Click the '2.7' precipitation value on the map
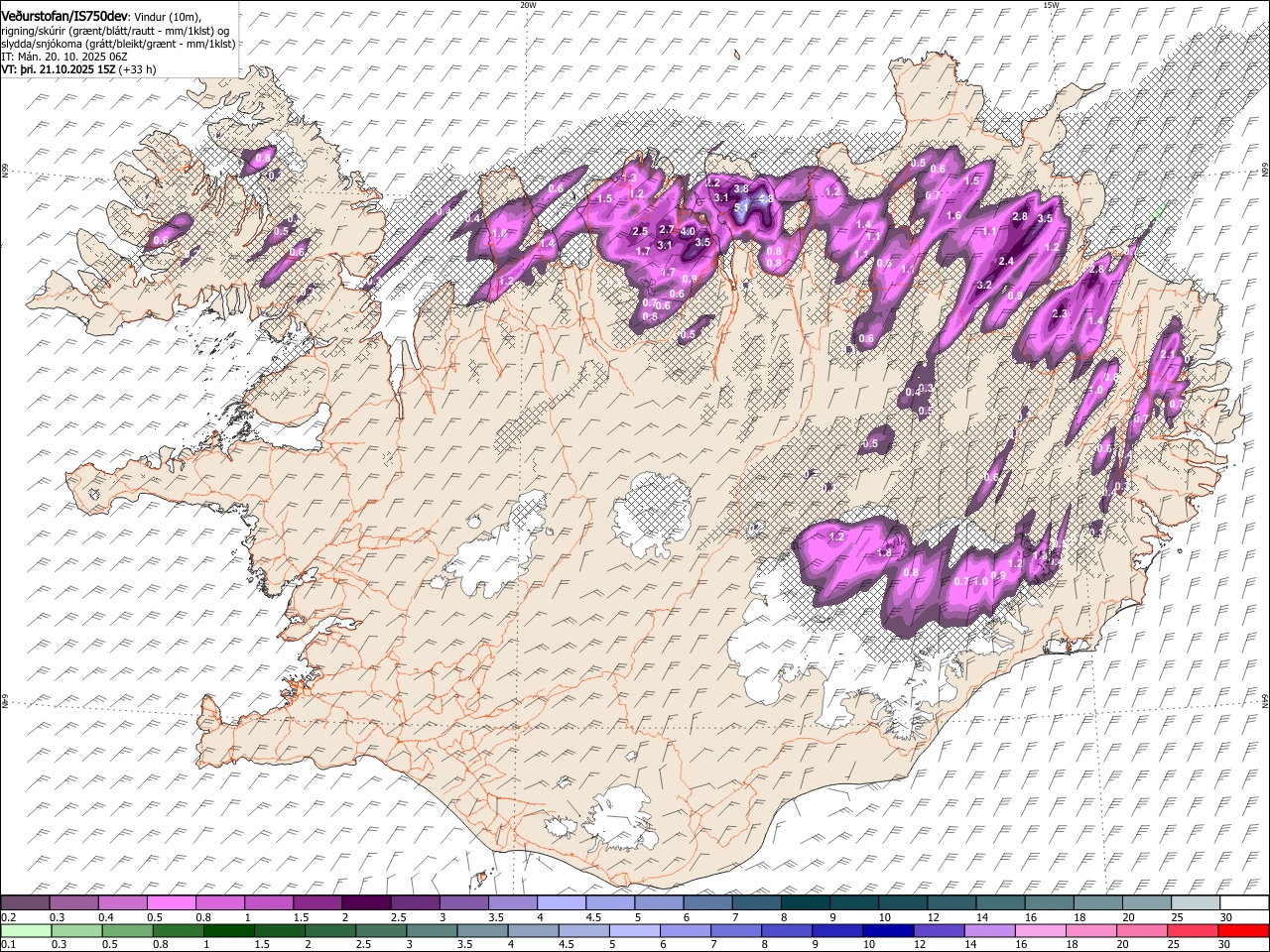 click(666, 229)
